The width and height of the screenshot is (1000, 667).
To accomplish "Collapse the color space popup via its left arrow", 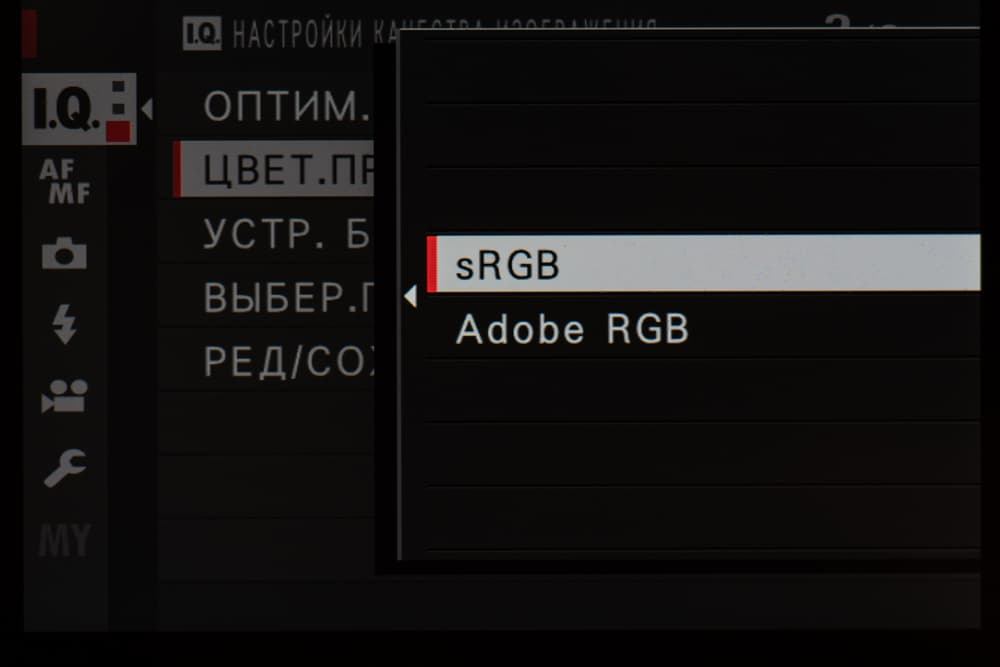I will tap(409, 296).
